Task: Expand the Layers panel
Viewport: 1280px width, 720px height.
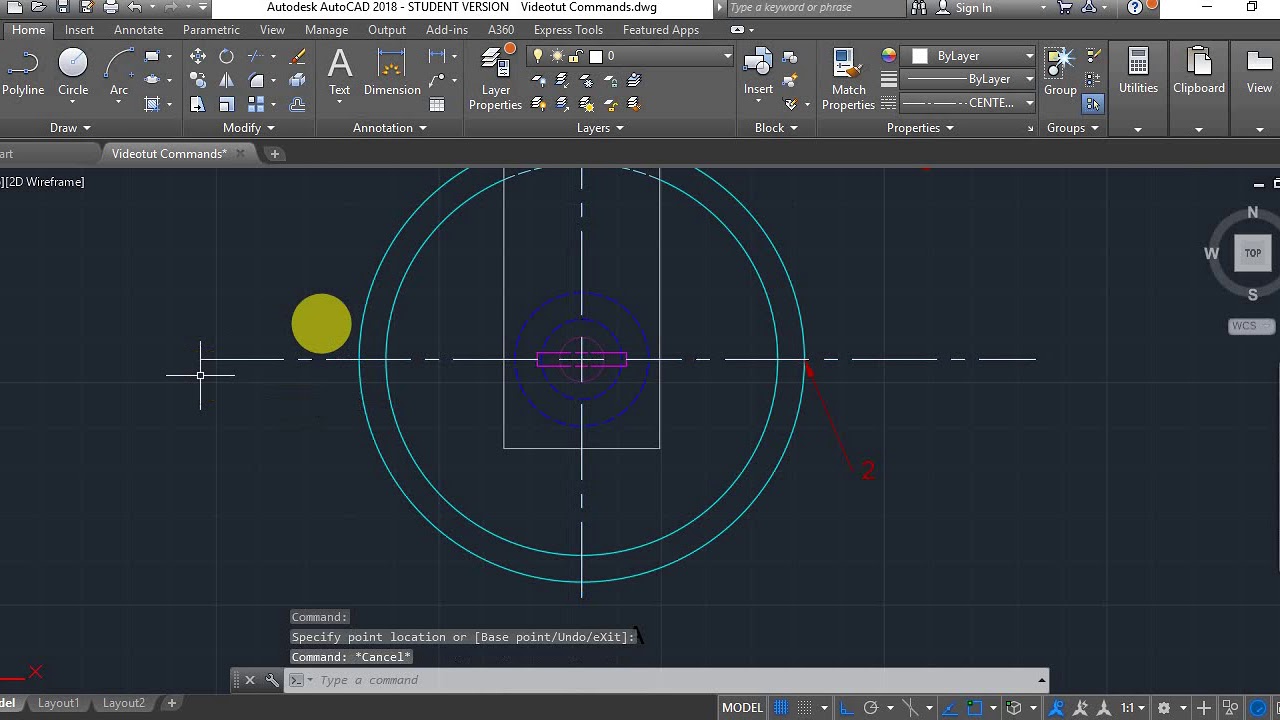Action: [600, 128]
